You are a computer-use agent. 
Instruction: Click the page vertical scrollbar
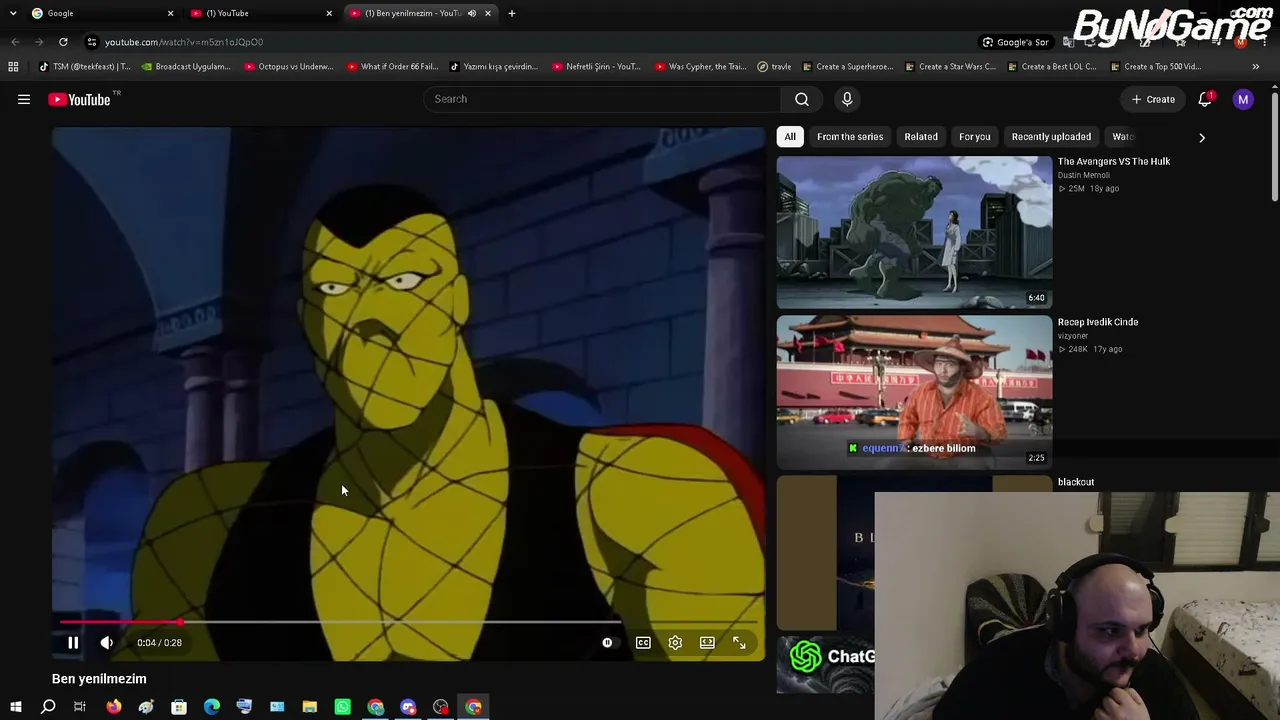coord(1275,145)
